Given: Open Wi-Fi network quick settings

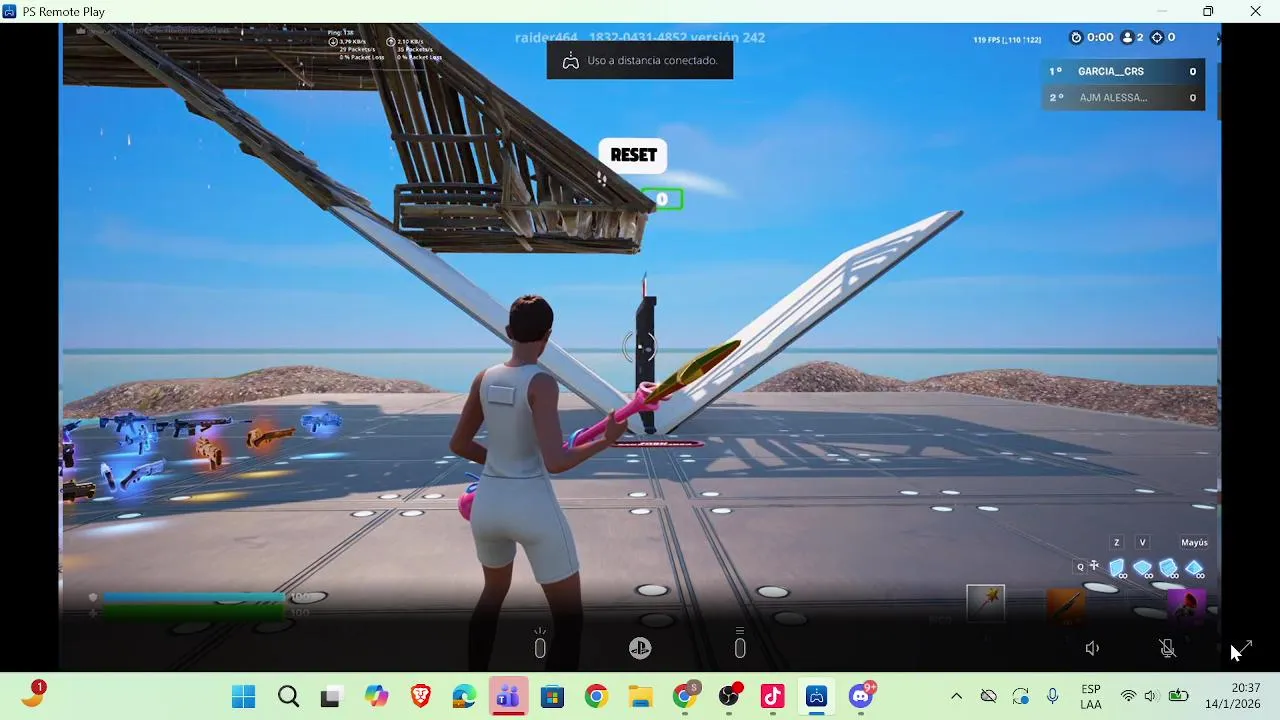Looking at the screenshot, I should [1128, 697].
